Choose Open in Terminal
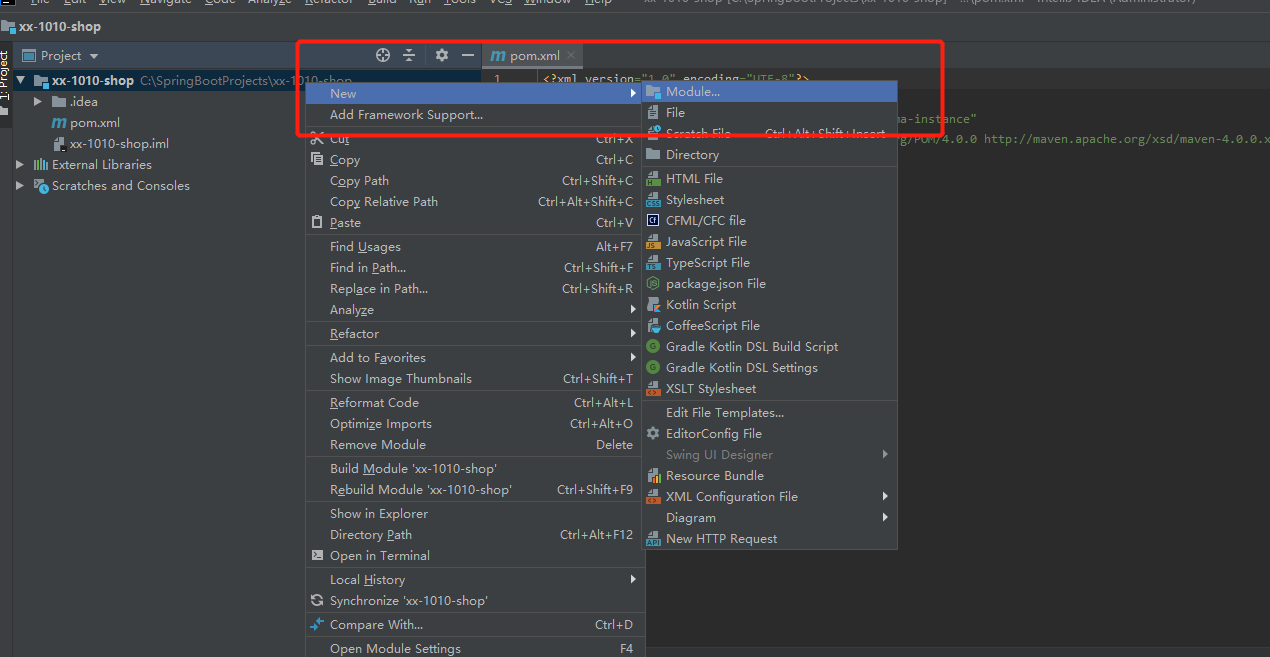This screenshot has width=1270, height=657. 474,555
